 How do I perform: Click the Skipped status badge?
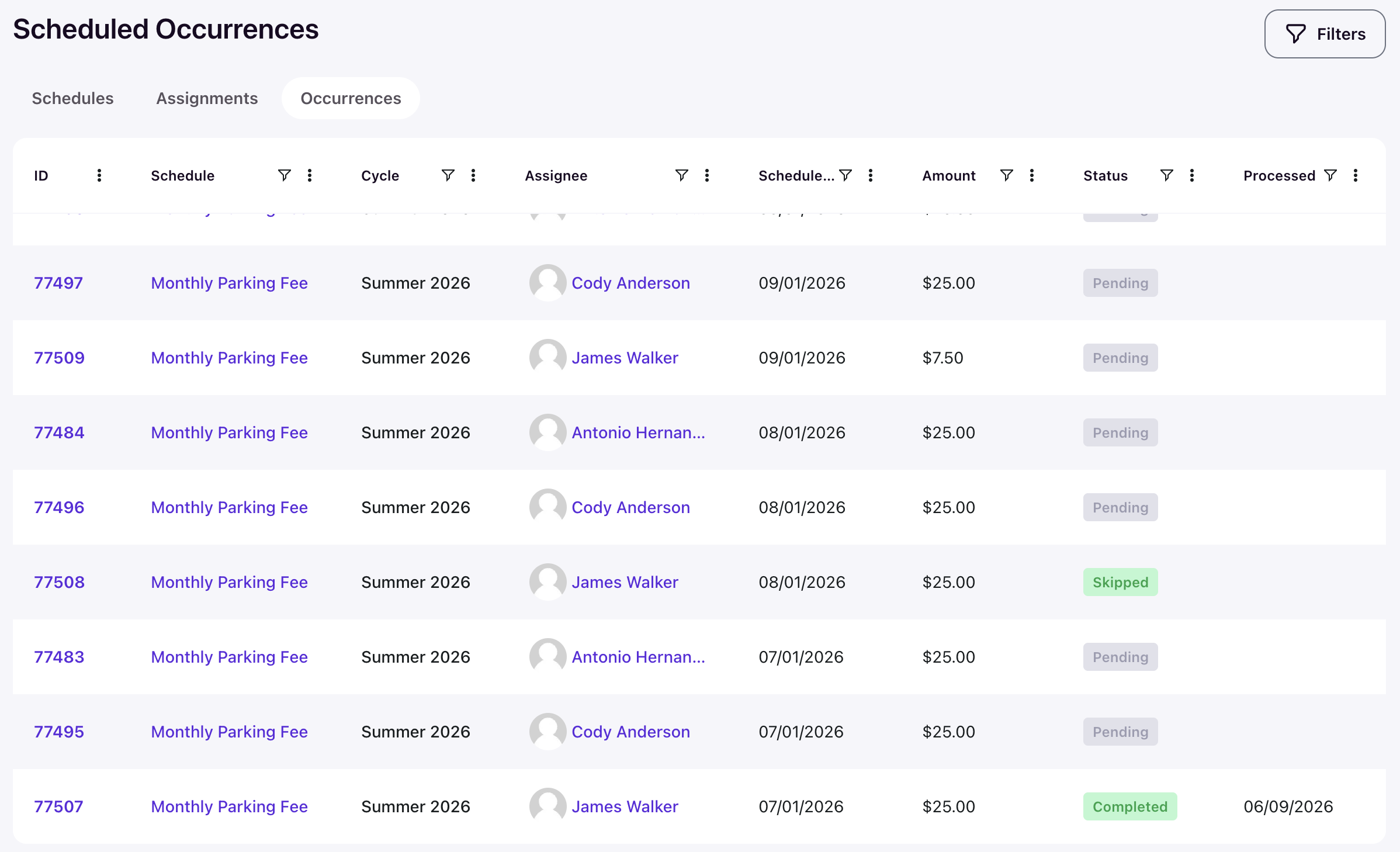[x=1120, y=582]
